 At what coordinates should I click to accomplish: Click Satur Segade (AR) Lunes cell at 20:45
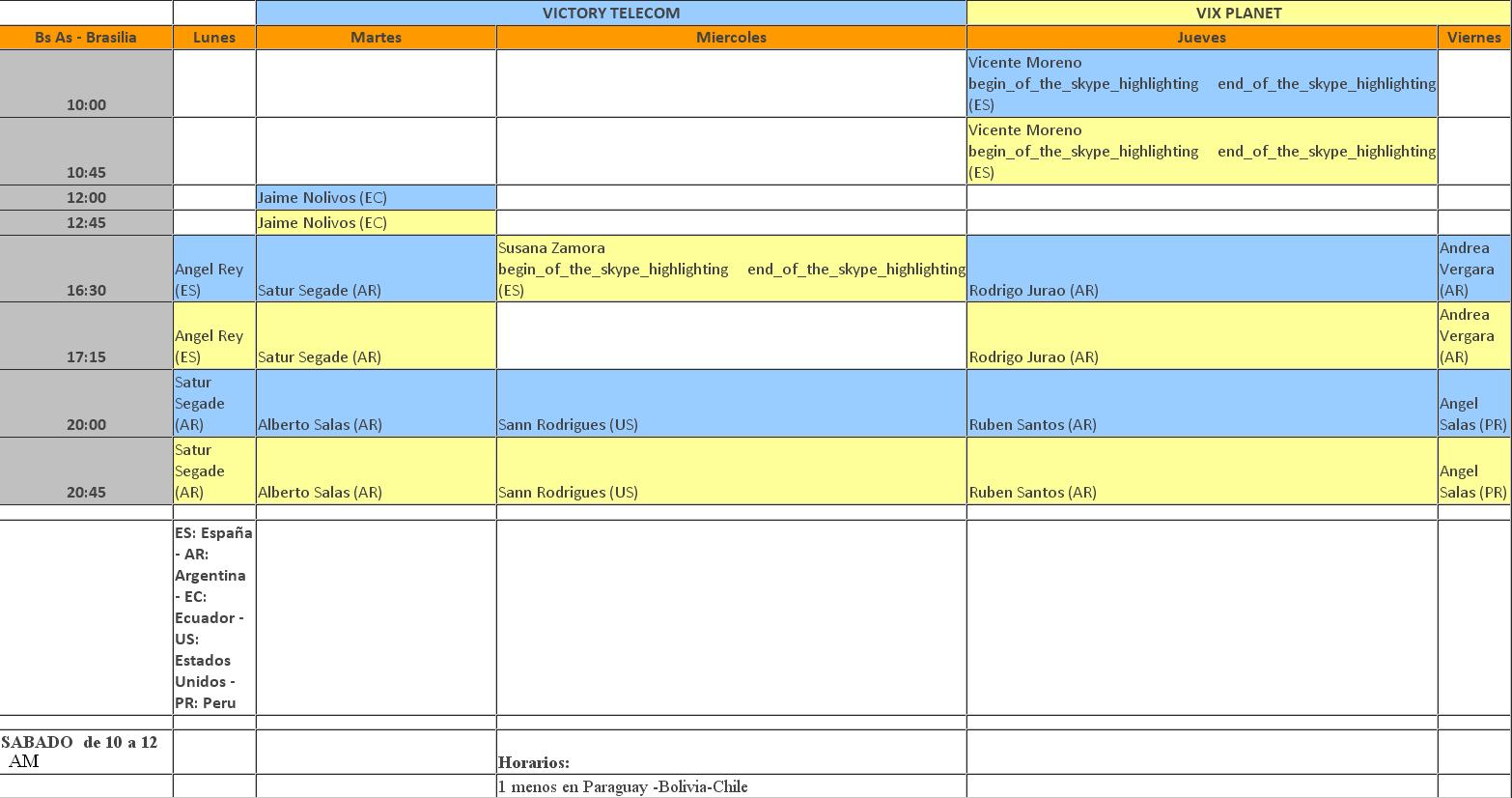pyautogui.click(x=214, y=470)
